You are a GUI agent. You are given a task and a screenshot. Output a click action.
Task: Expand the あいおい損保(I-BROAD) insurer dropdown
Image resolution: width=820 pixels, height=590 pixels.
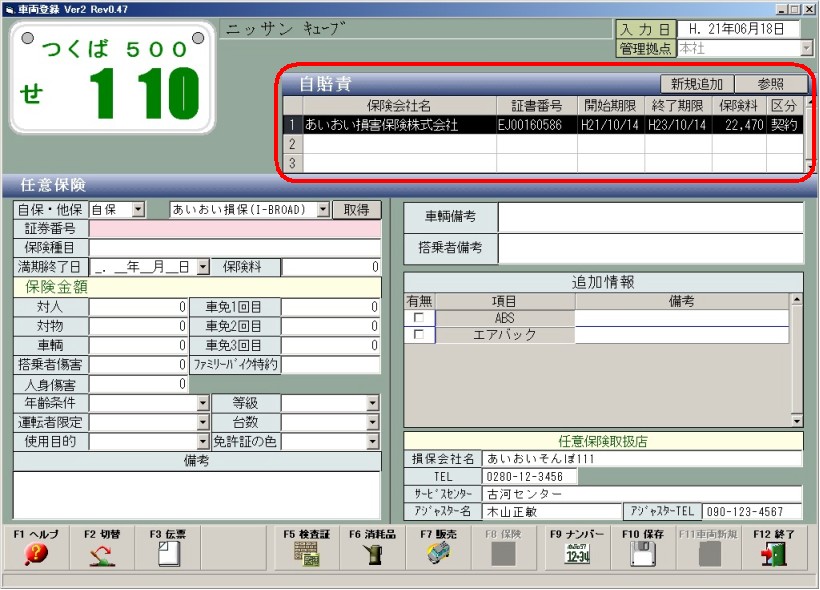point(323,210)
